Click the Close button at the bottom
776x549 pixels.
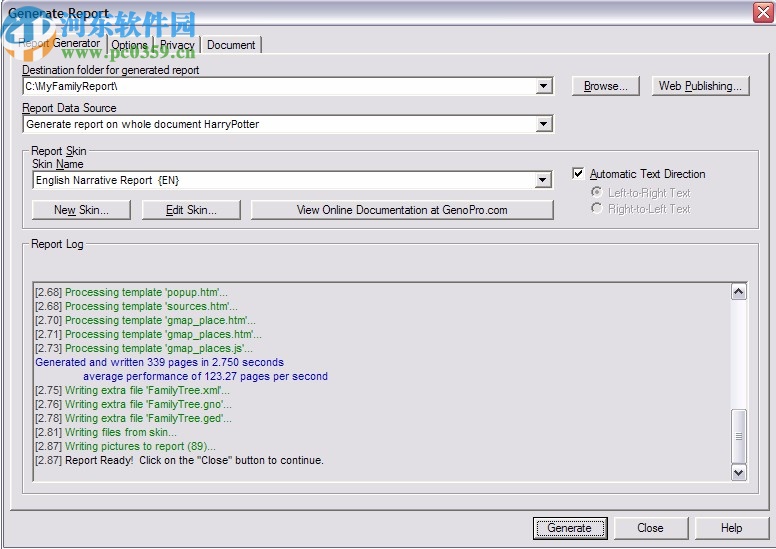[x=650, y=528]
